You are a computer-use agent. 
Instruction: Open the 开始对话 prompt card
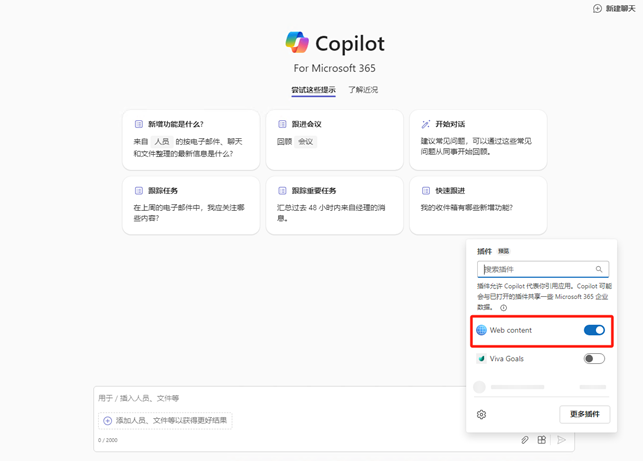pyautogui.click(x=478, y=140)
